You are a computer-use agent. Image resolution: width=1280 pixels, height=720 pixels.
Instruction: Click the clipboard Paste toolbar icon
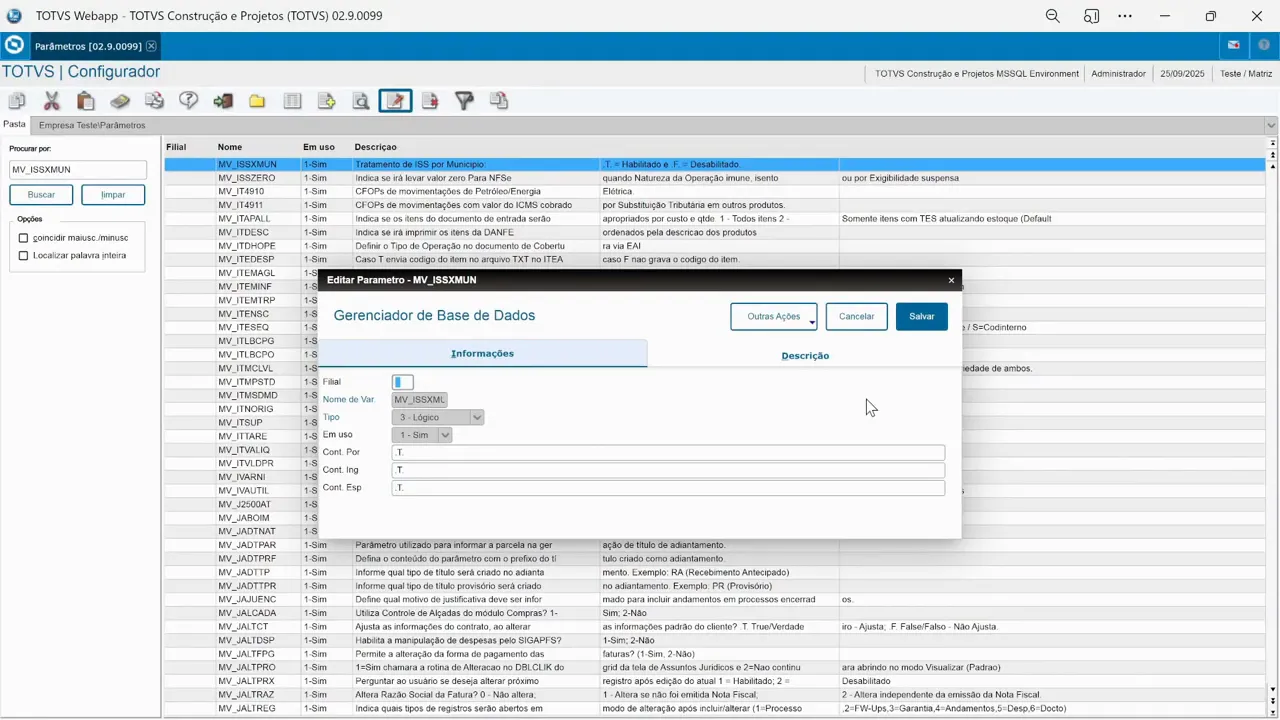click(86, 101)
